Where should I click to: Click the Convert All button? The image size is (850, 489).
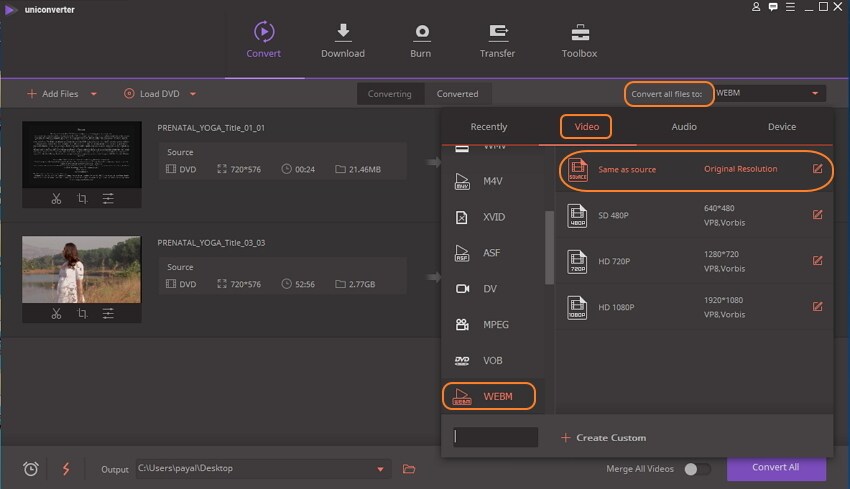(x=776, y=468)
